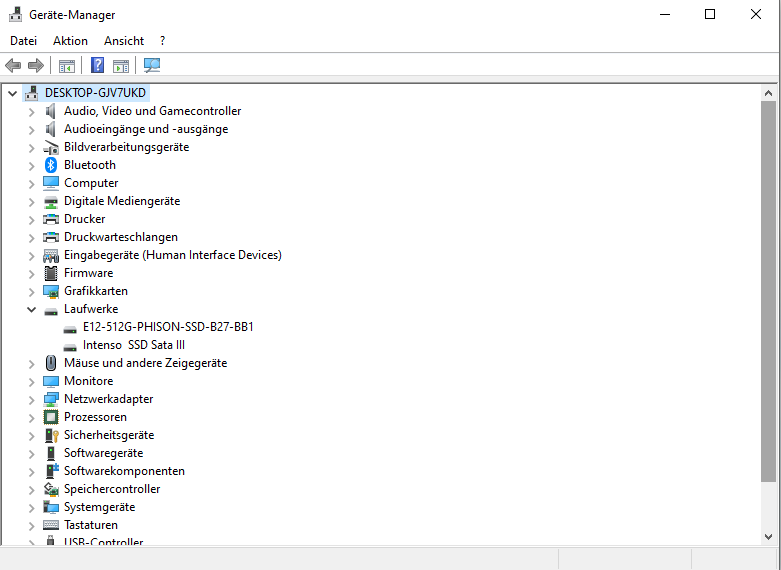
Task: Collapse the Laufwerke category
Action: [x=31, y=309]
